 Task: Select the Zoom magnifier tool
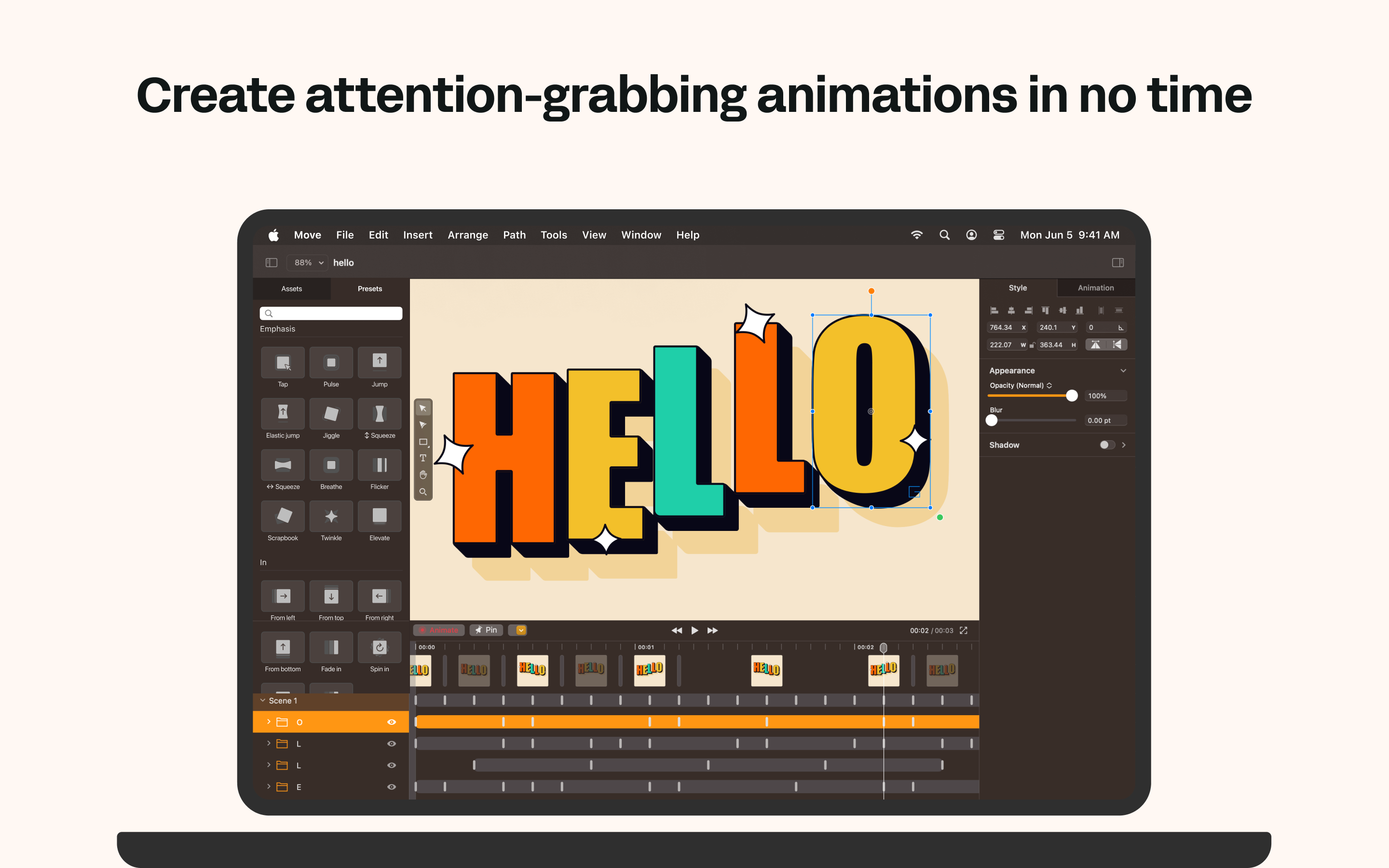click(423, 492)
